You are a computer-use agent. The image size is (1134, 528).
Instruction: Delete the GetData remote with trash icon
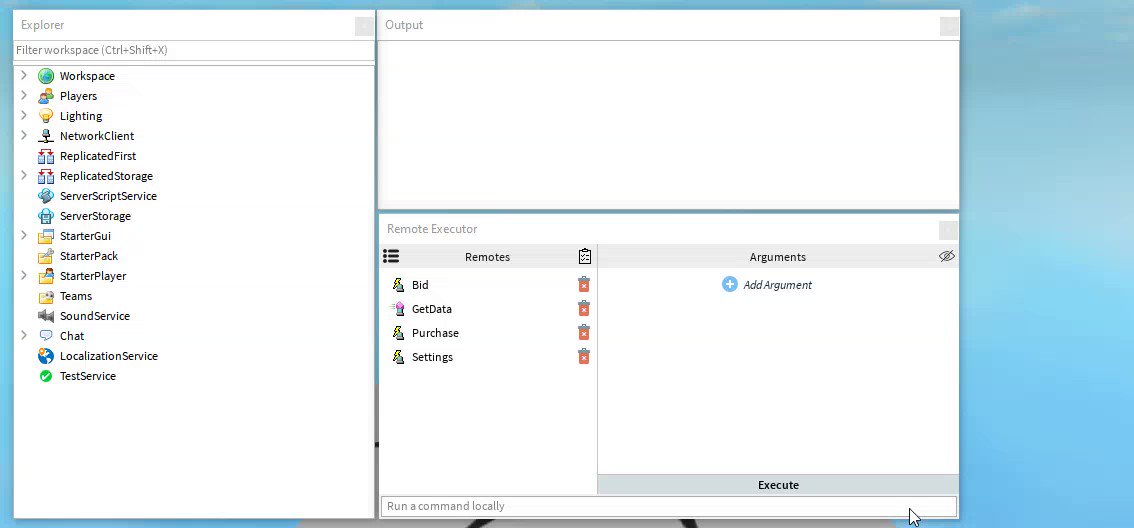pos(584,308)
